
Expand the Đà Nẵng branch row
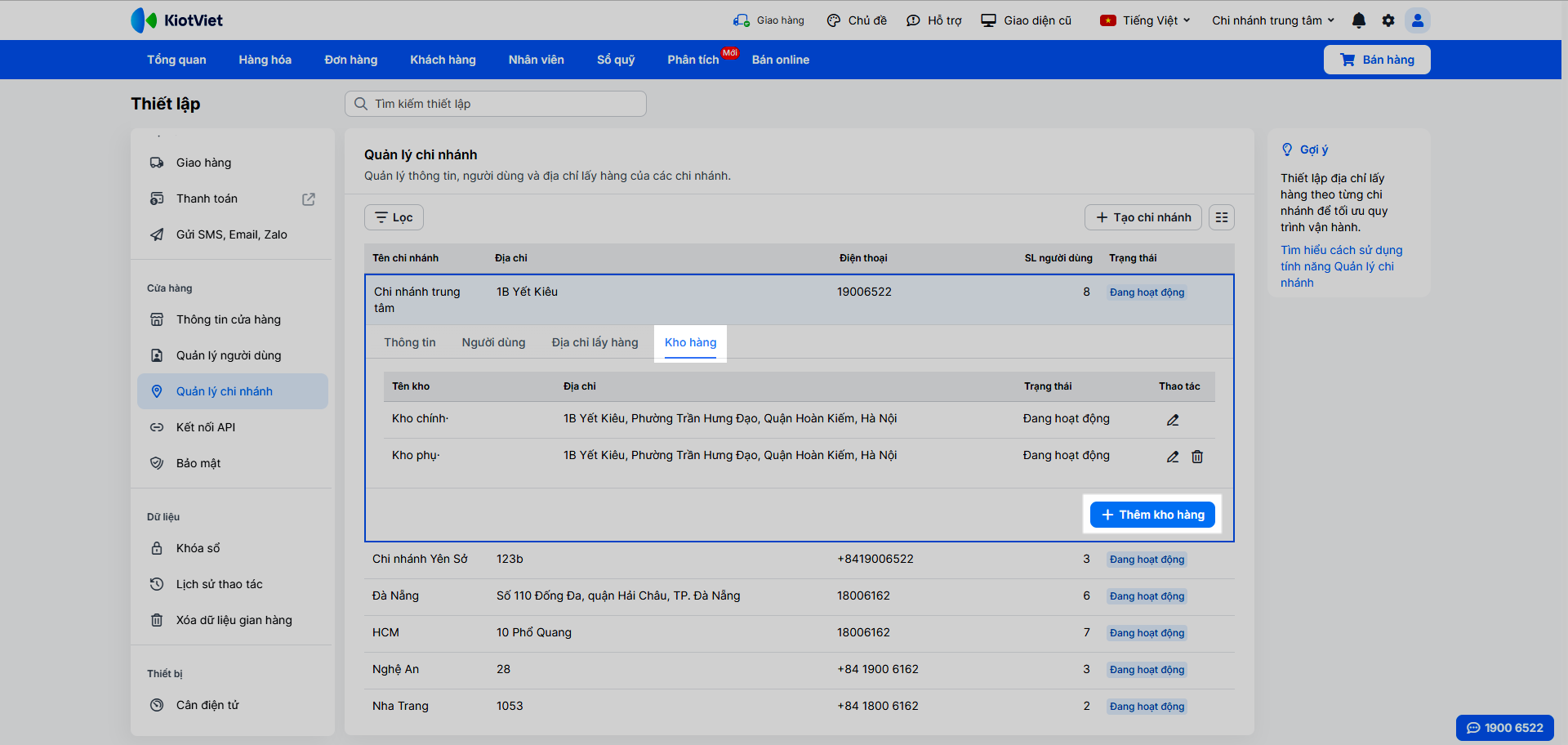coord(395,596)
